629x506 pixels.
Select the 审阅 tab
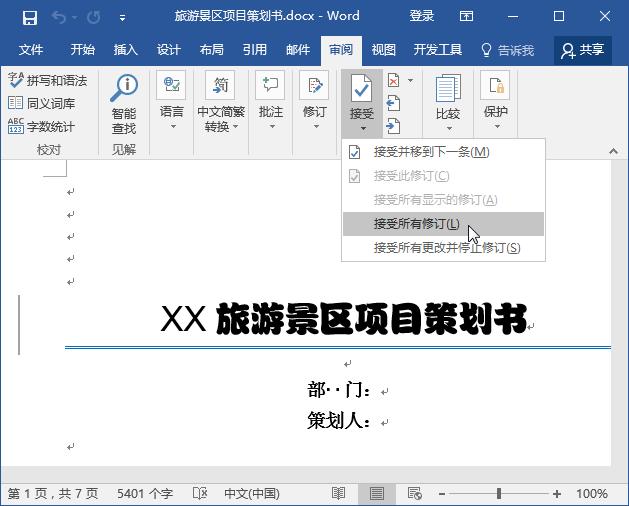pos(341,50)
